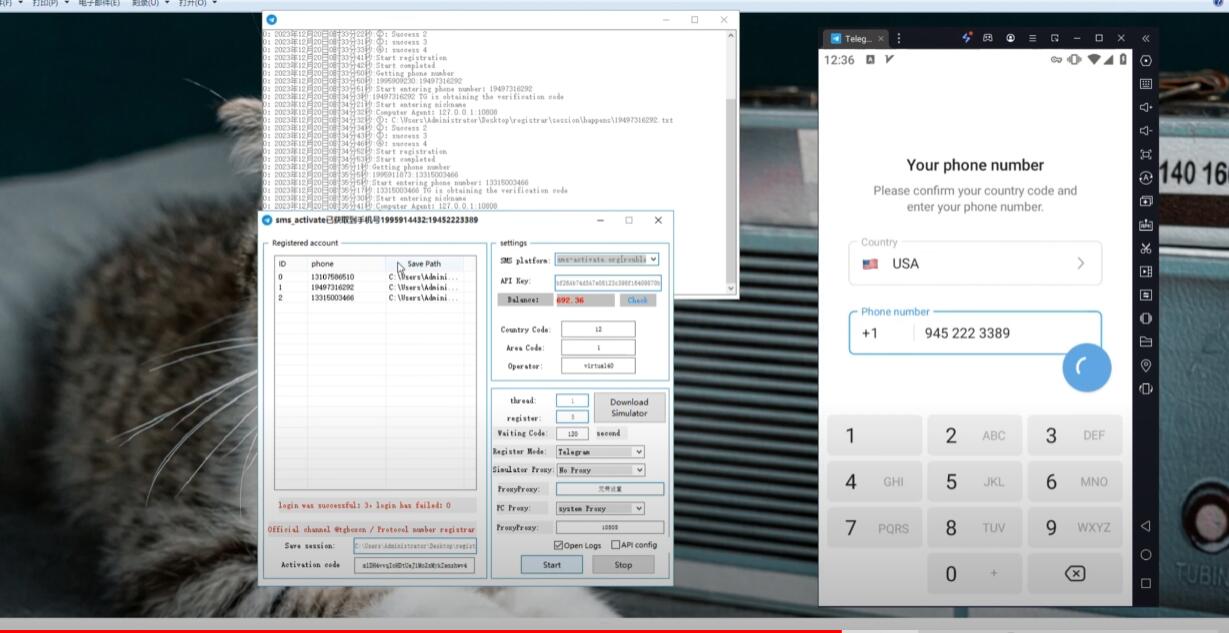Viewport: 1229px width, 633px height.
Task: Open the location pin tool in emulator sidebar
Action: (x=1146, y=365)
